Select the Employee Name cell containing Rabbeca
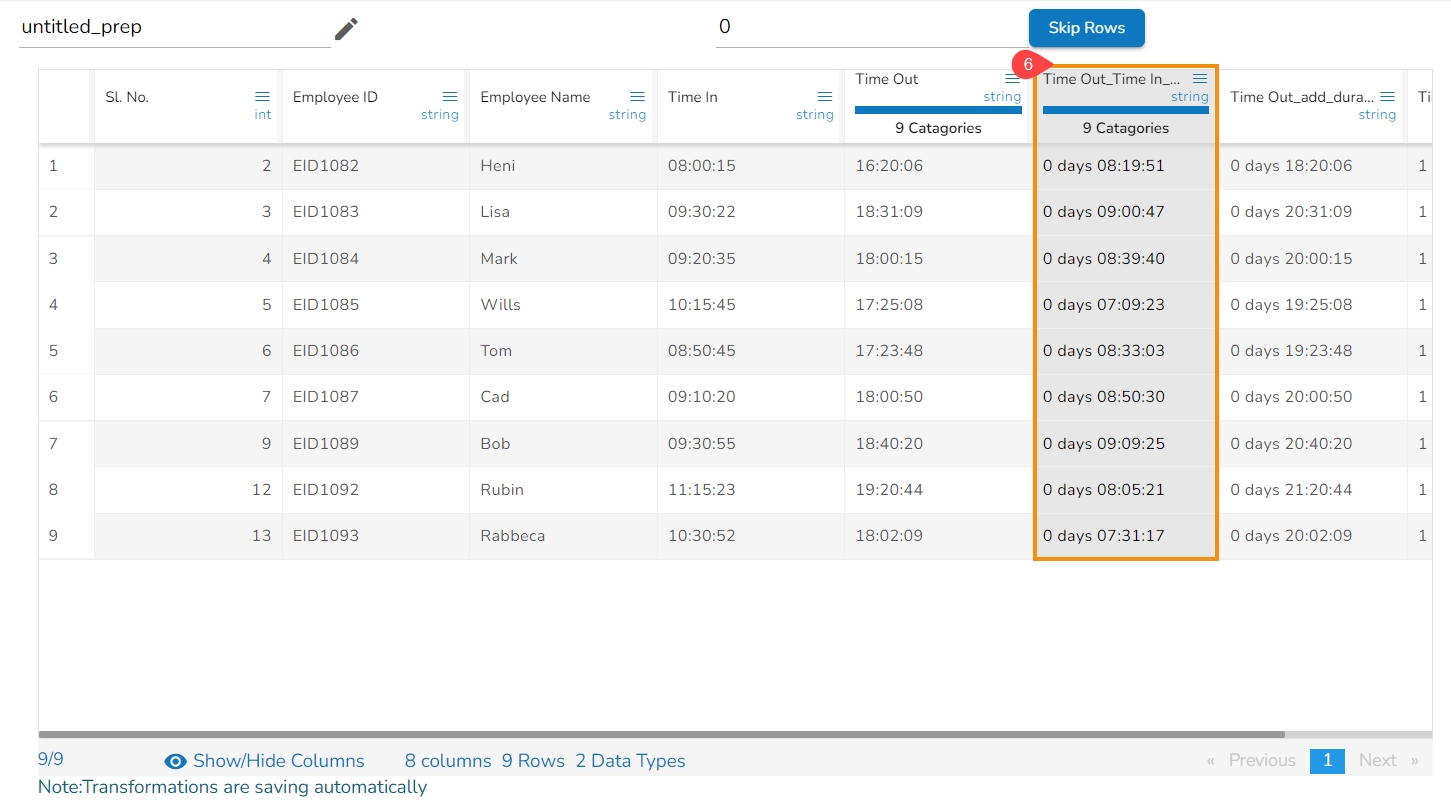Image resolution: width=1451 pixels, height=804 pixels. pos(513,536)
